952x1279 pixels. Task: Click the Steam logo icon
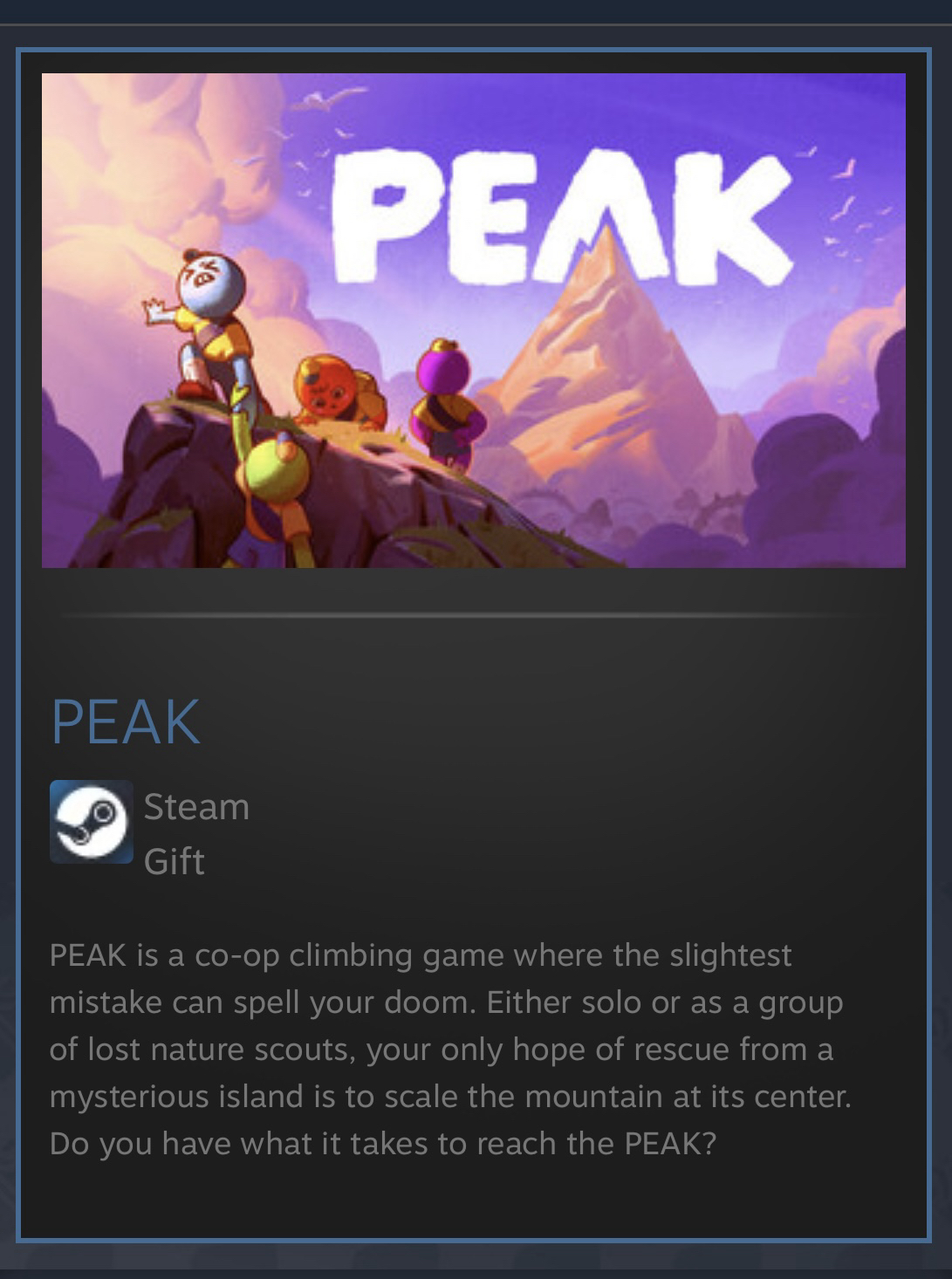coord(91,822)
